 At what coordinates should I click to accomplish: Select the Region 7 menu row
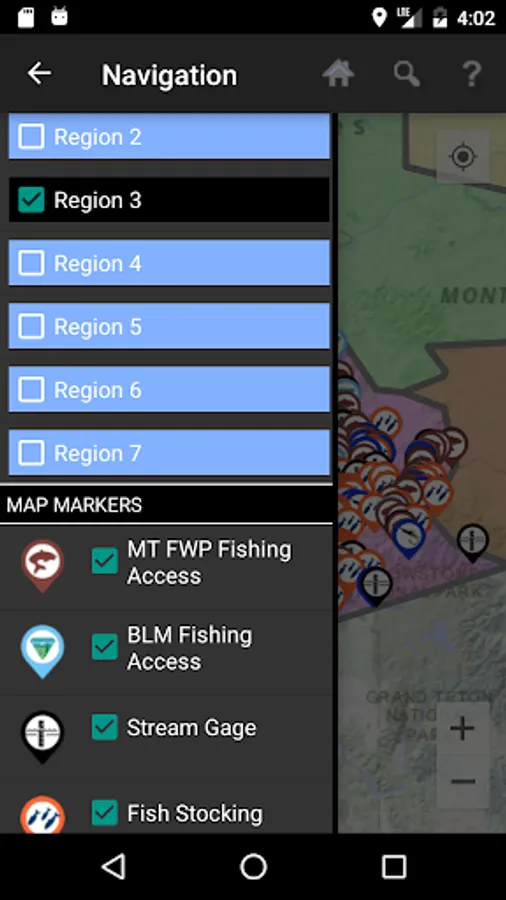point(169,453)
